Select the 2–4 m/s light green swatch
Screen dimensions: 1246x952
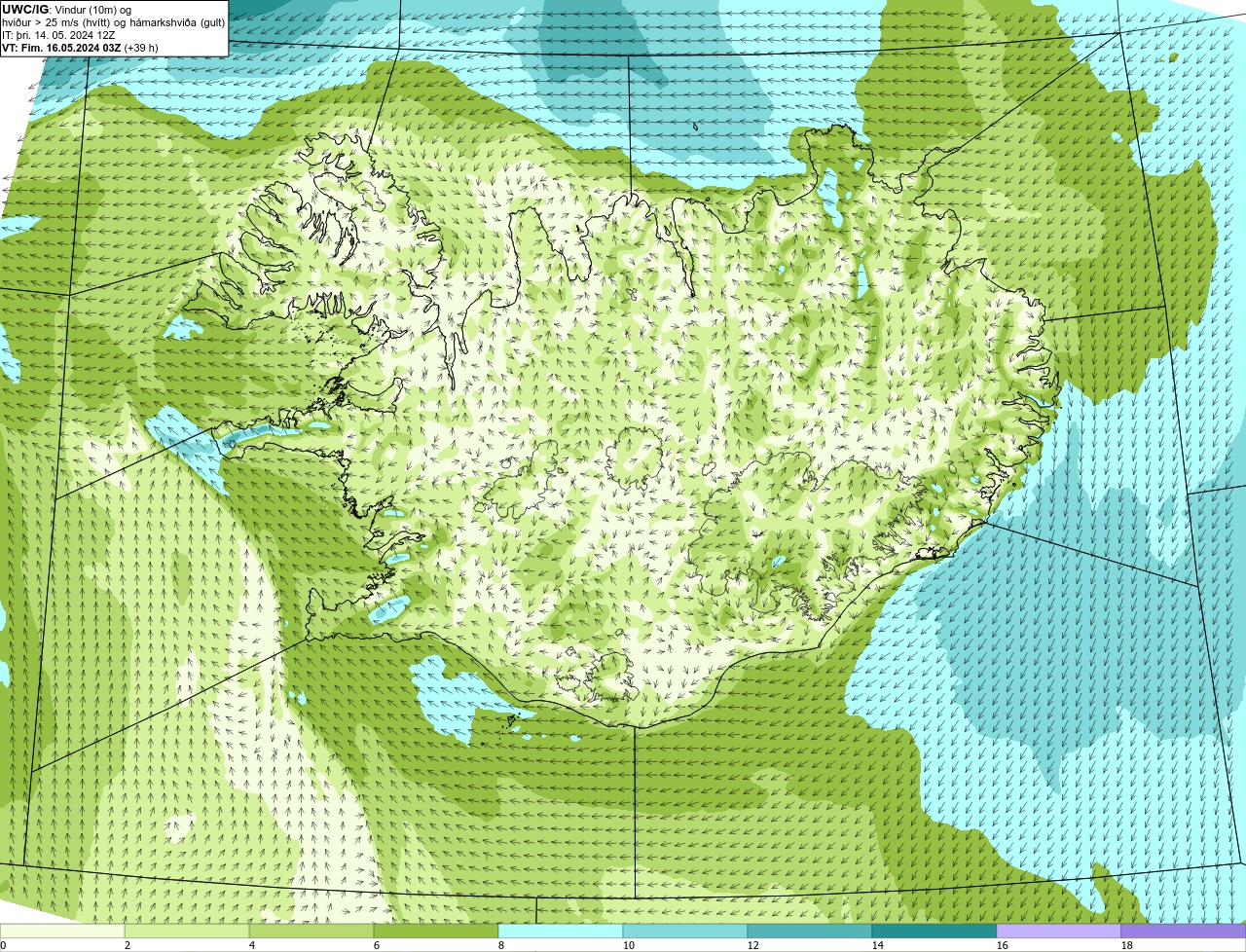point(187,931)
